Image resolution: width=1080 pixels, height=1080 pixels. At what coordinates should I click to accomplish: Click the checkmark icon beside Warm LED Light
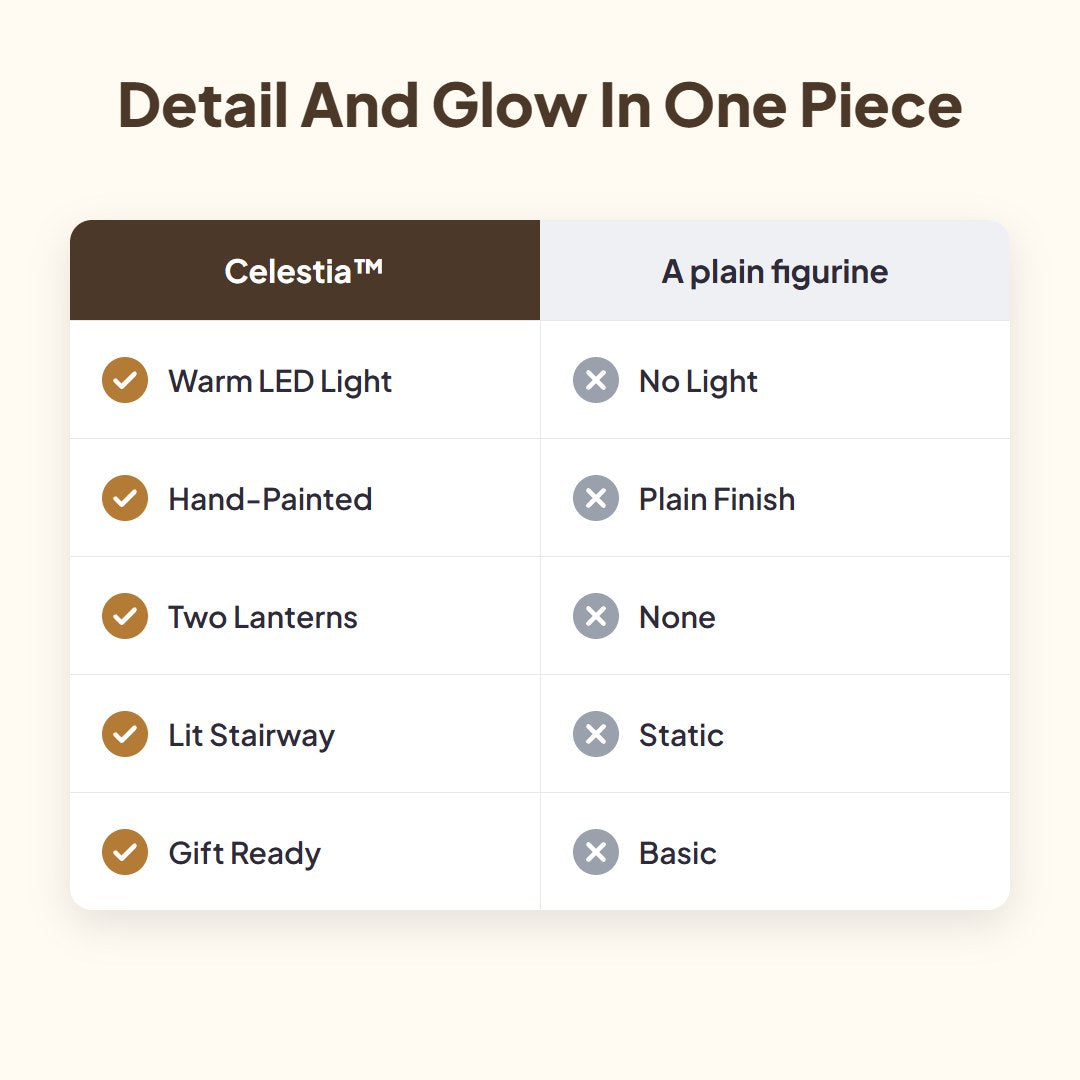[x=125, y=380]
